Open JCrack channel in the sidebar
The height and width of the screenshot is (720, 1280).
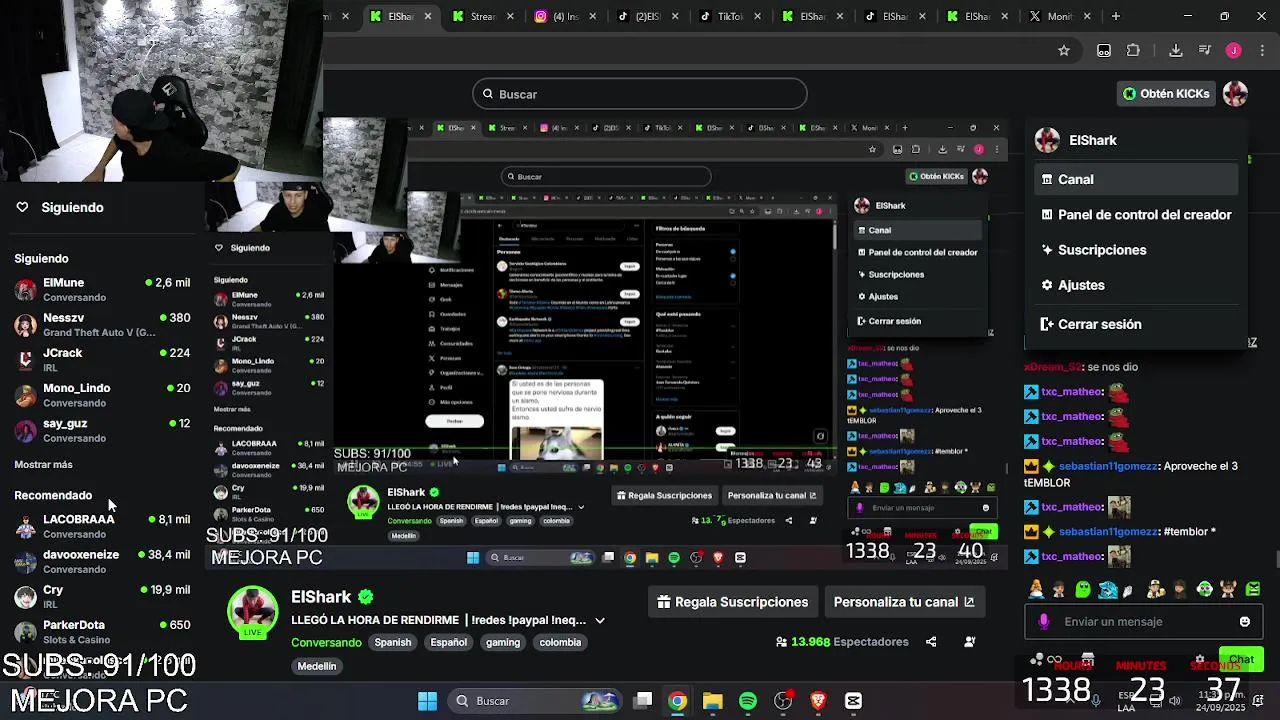[x=102, y=360]
